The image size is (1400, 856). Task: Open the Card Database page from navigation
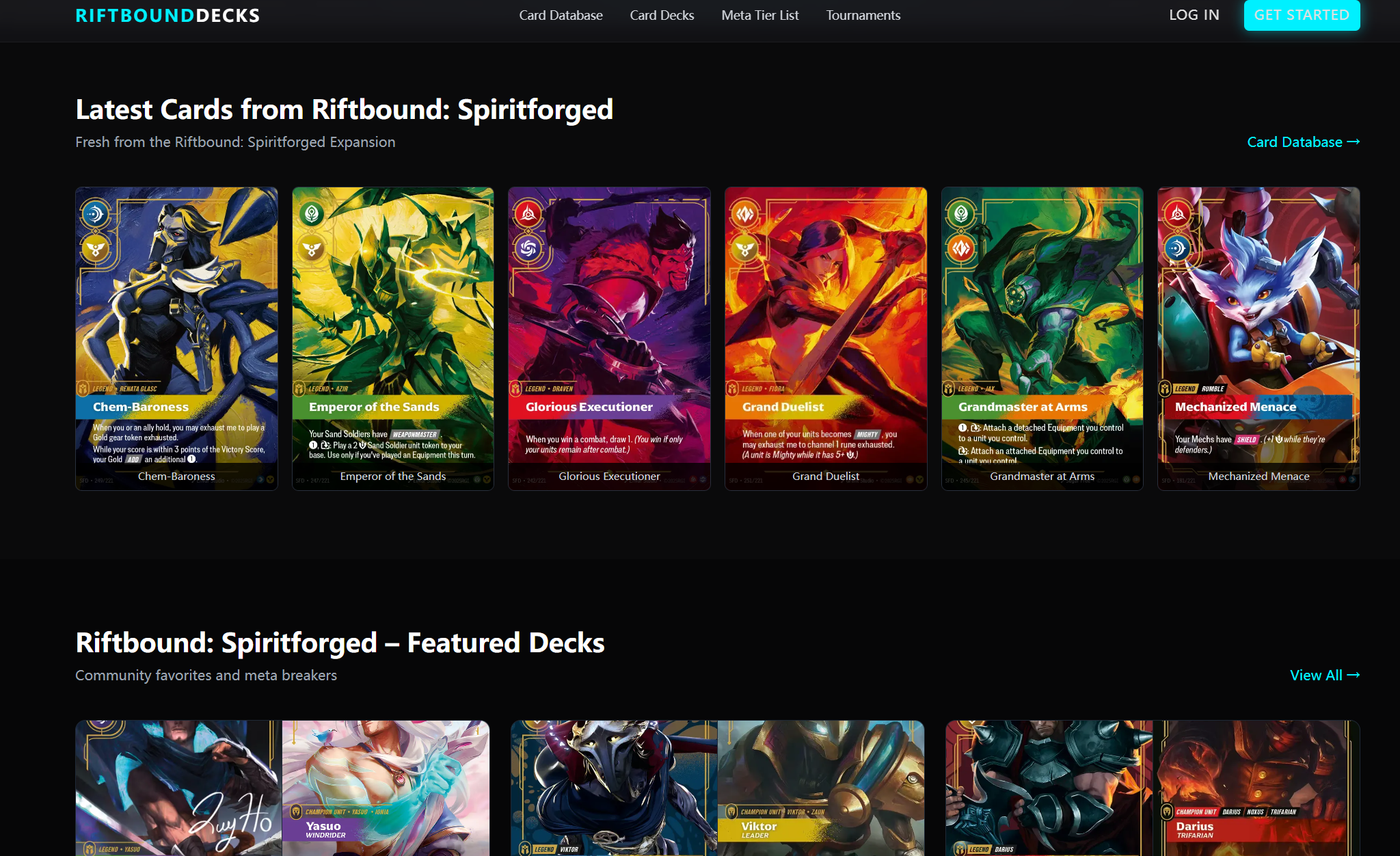(x=561, y=15)
